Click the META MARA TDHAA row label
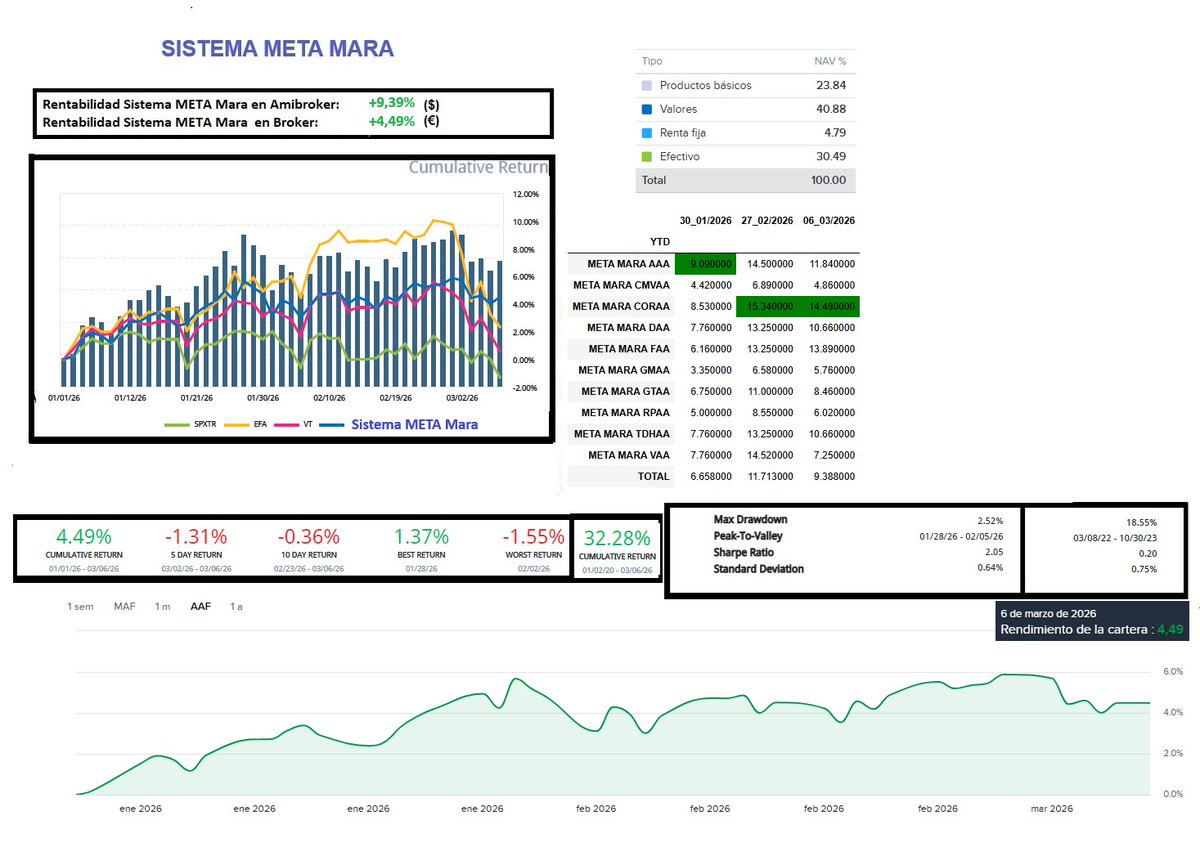This screenshot has height=847, width=1200. [622, 434]
